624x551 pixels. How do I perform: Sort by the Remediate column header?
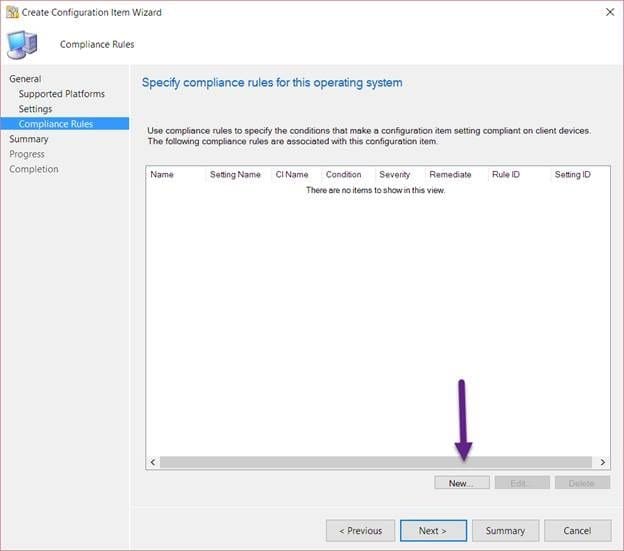tap(456, 174)
